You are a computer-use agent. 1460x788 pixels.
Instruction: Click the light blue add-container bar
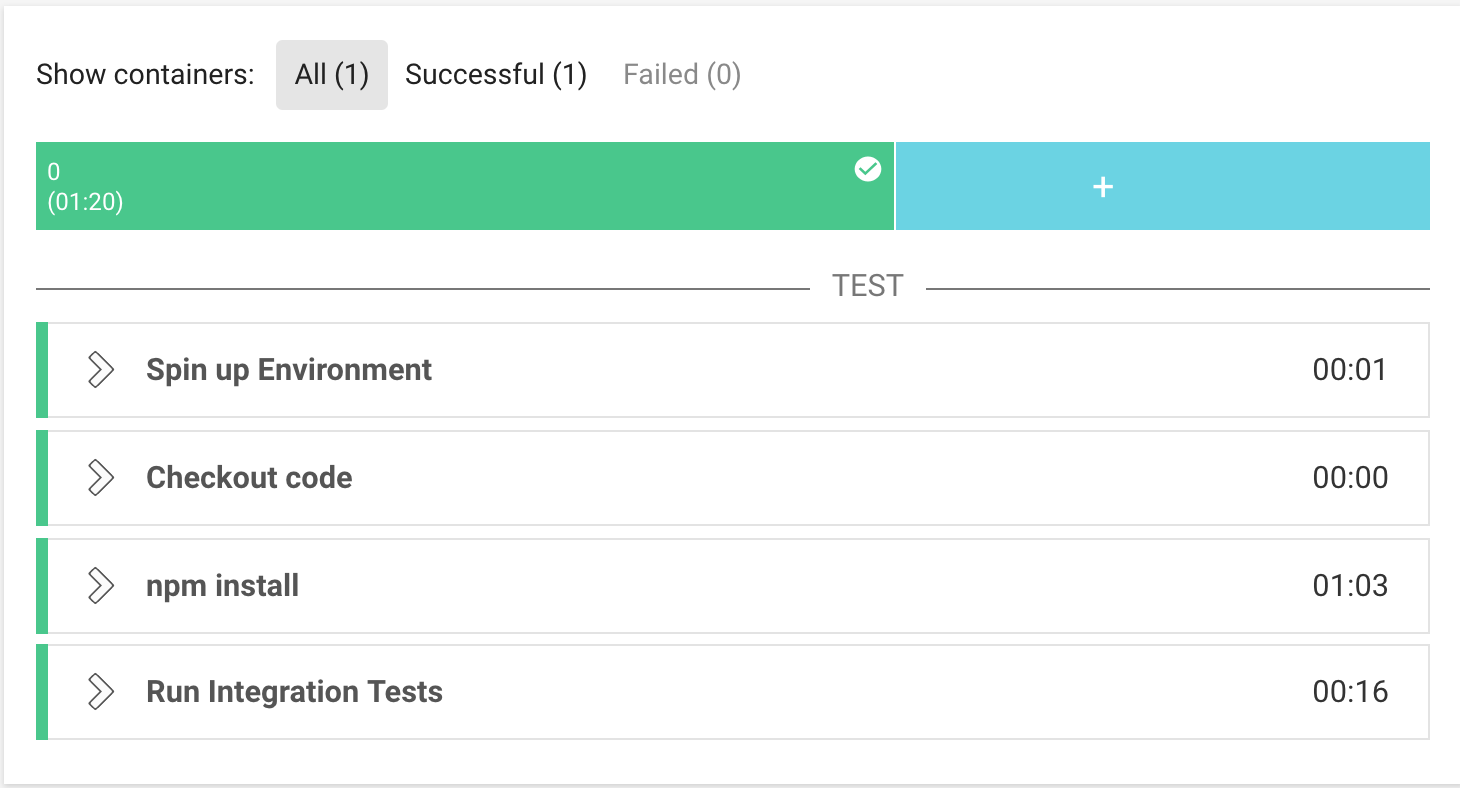click(1163, 186)
